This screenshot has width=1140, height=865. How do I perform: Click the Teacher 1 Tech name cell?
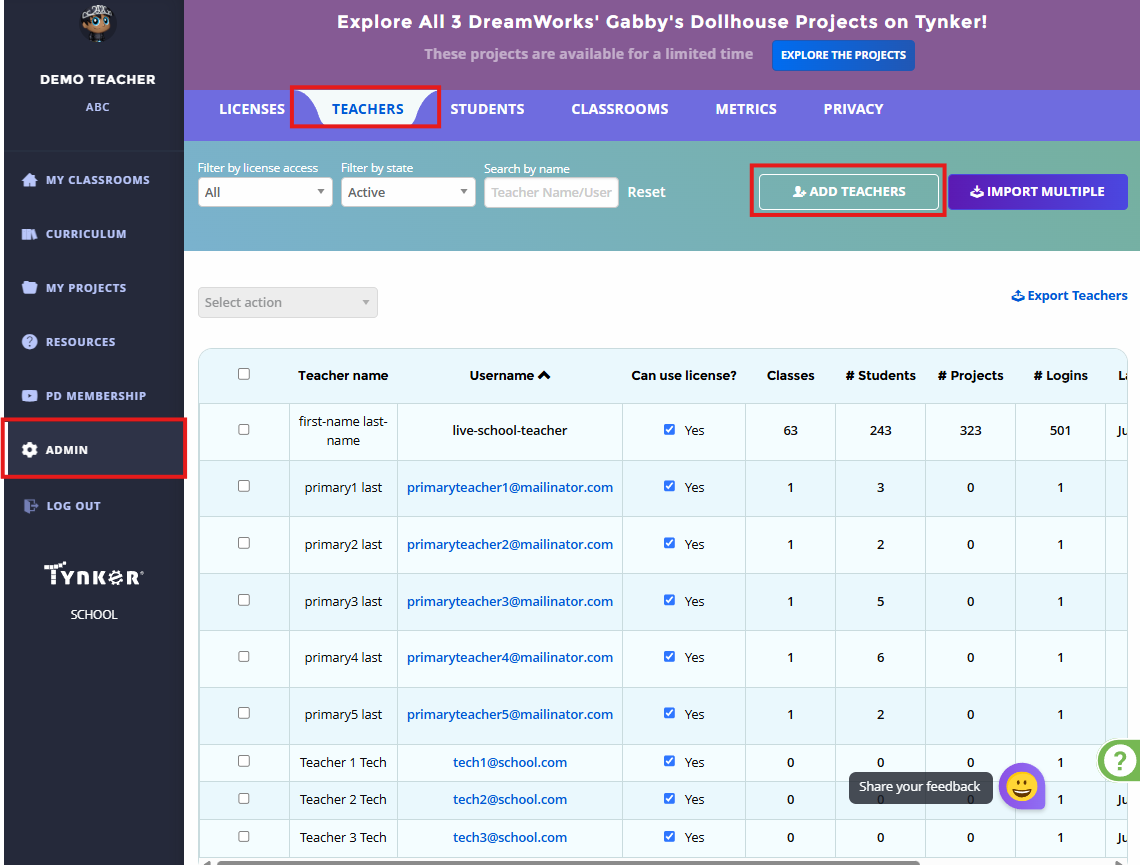coord(343,762)
